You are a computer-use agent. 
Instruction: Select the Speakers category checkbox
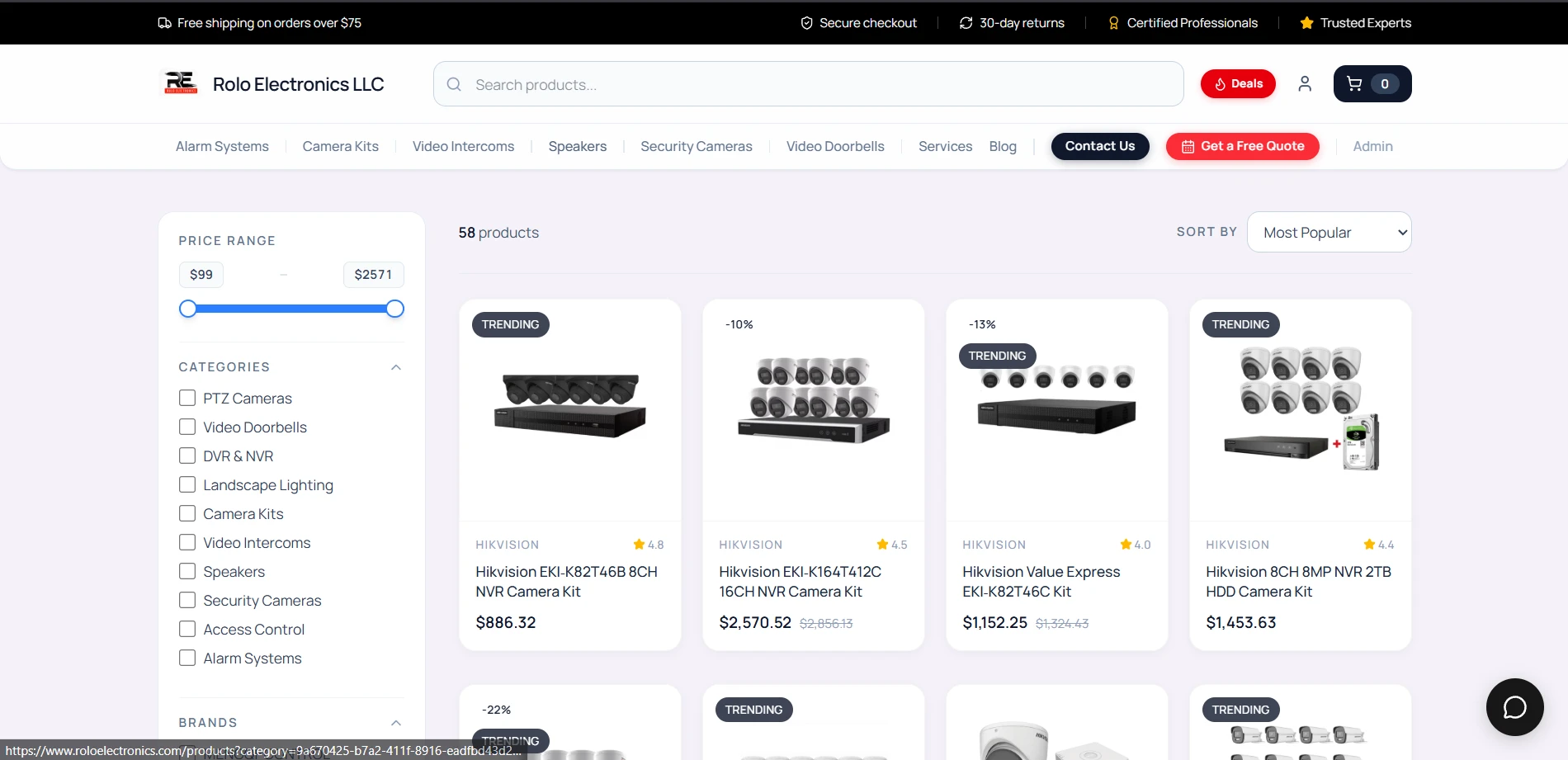pyautogui.click(x=187, y=571)
